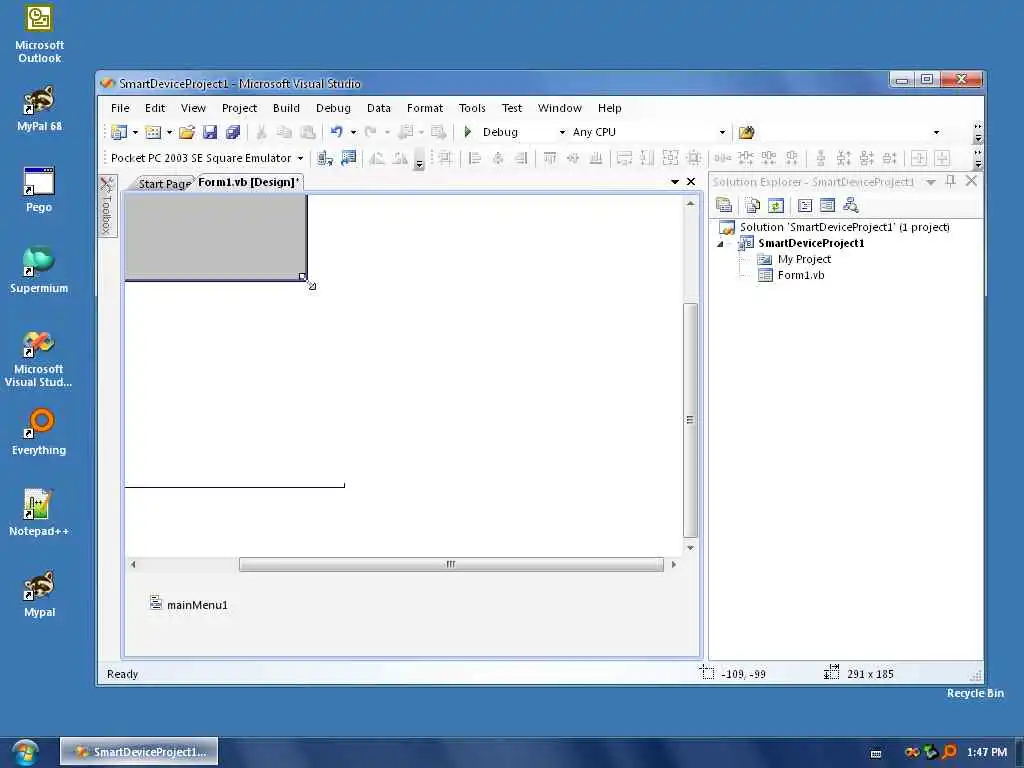The height and width of the screenshot is (768, 1024).
Task: Open Microsoft Outlook desktop icon
Action: click(39, 35)
